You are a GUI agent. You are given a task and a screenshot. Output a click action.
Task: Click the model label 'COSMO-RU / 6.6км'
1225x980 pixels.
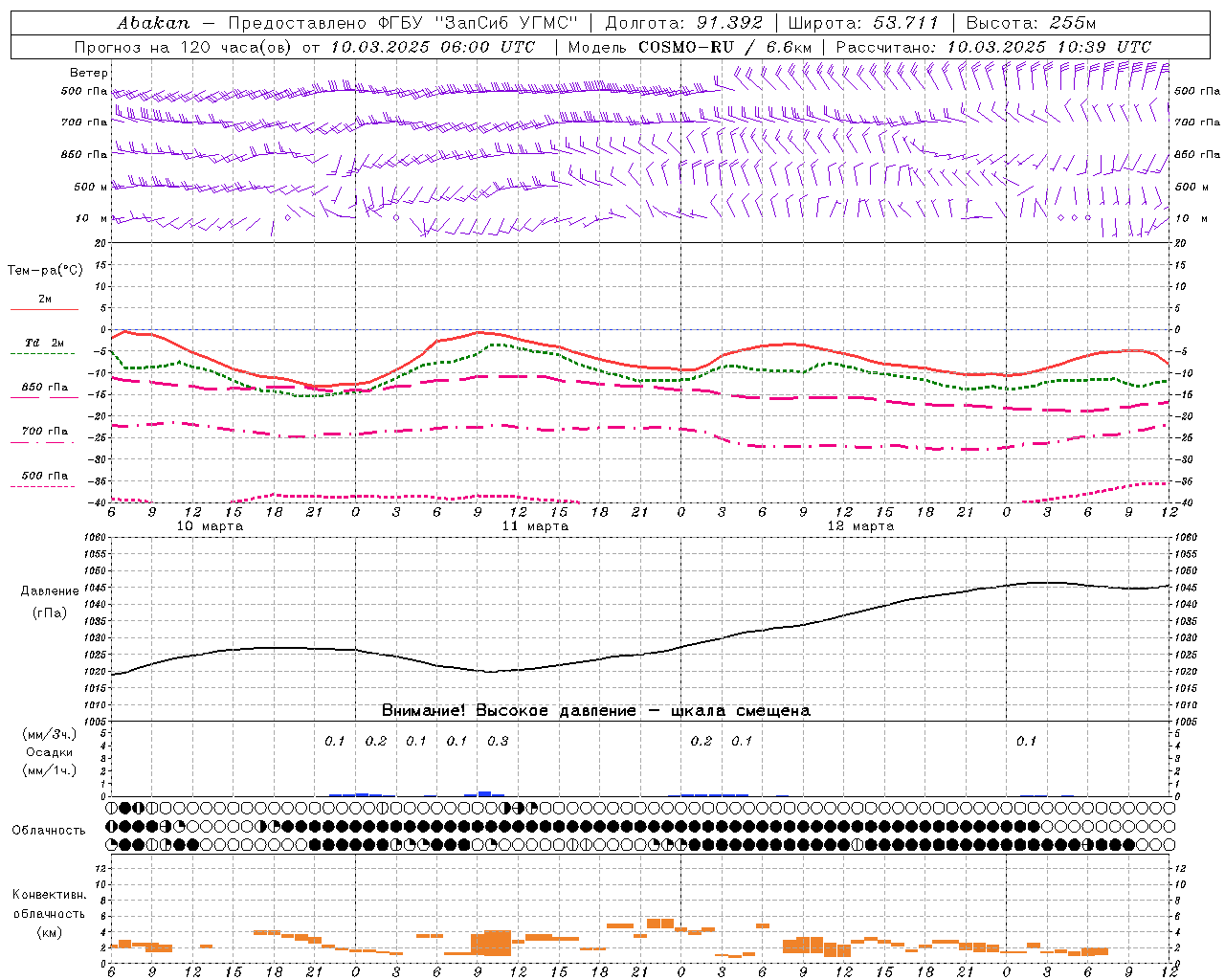(726, 47)
